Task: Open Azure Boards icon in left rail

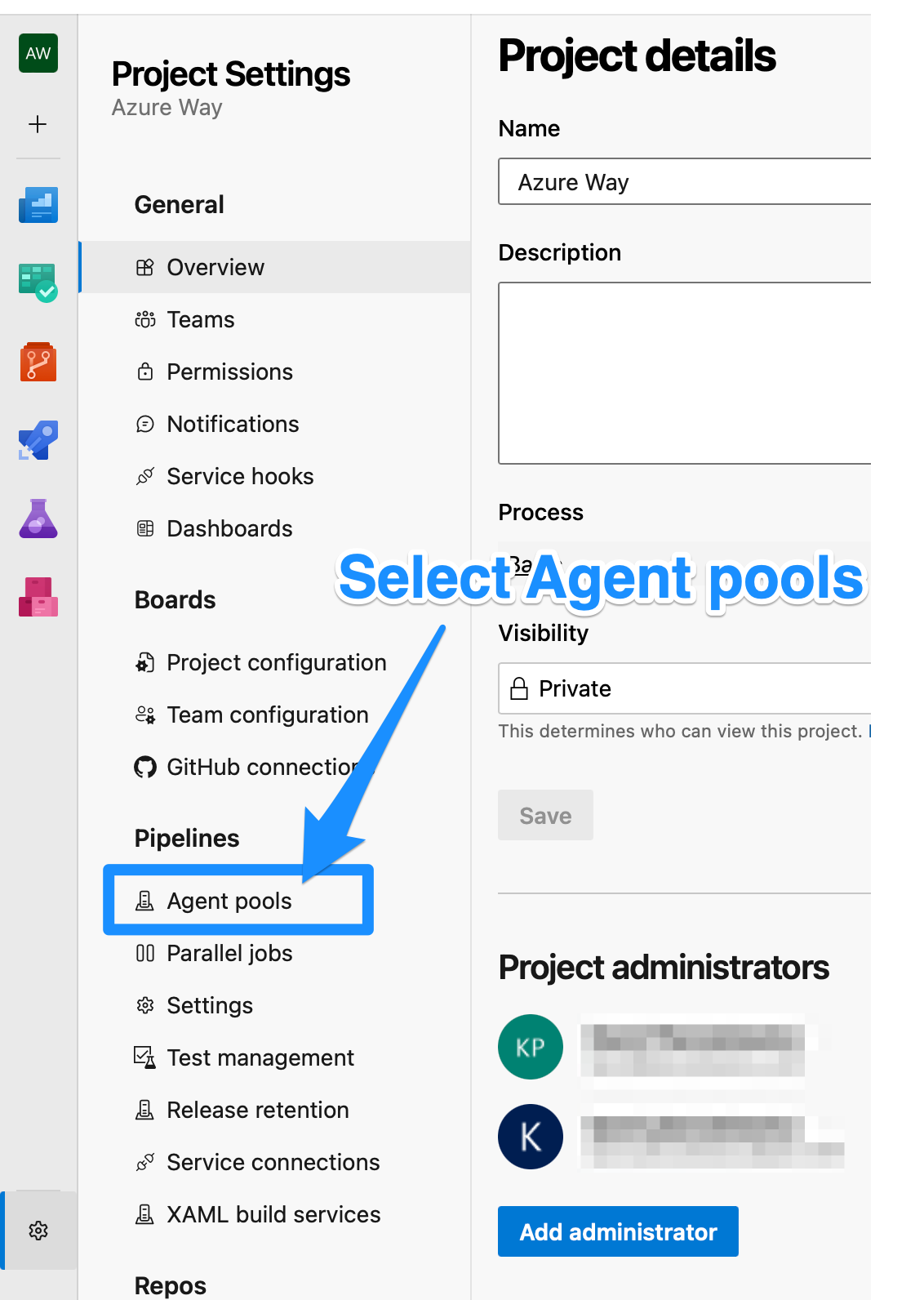Action: click(38, 283)
